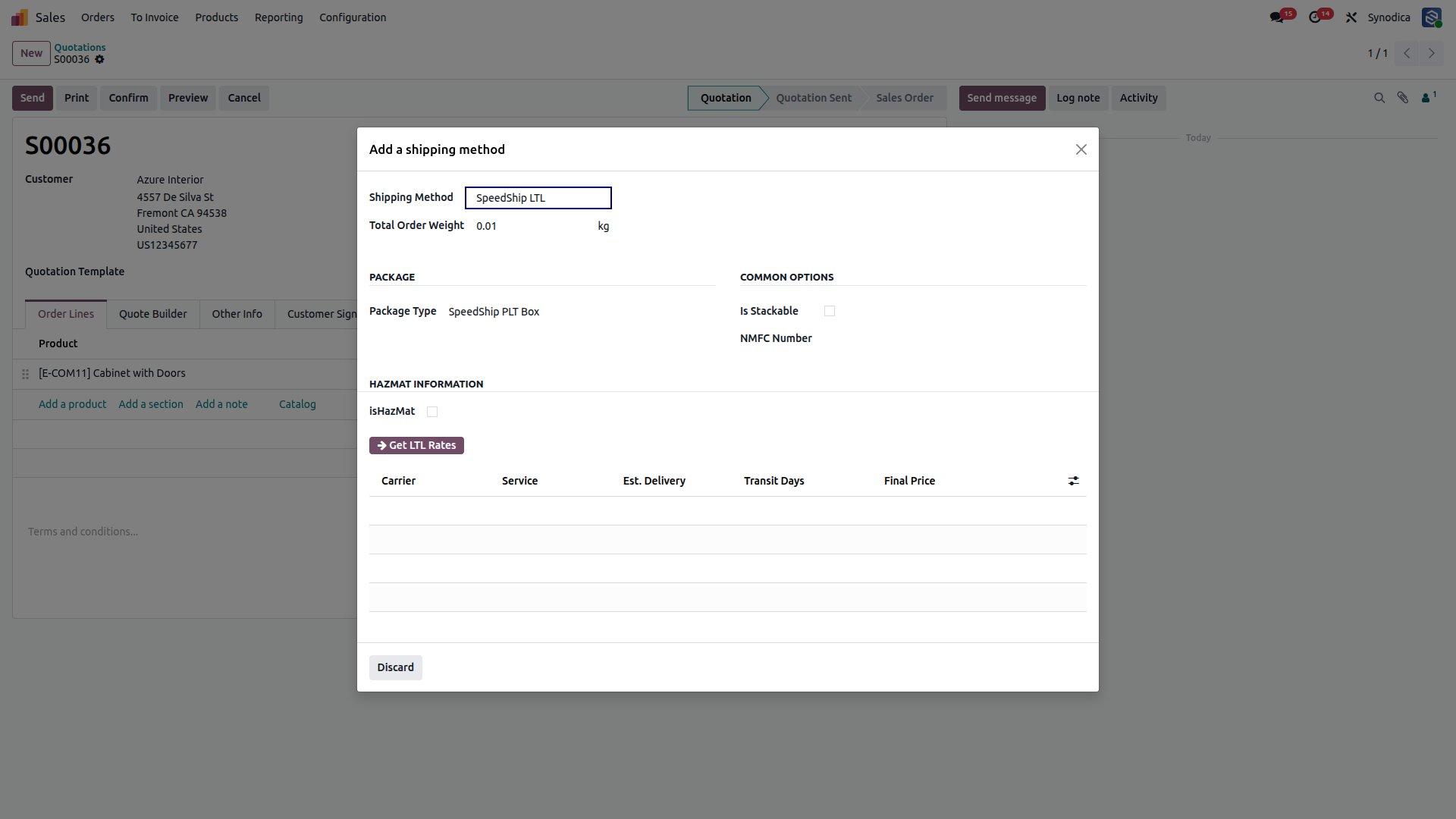The height and width of the screenshot is (819, 1456).
Task: Click the Discard button
Action: [x=396, y=667]
